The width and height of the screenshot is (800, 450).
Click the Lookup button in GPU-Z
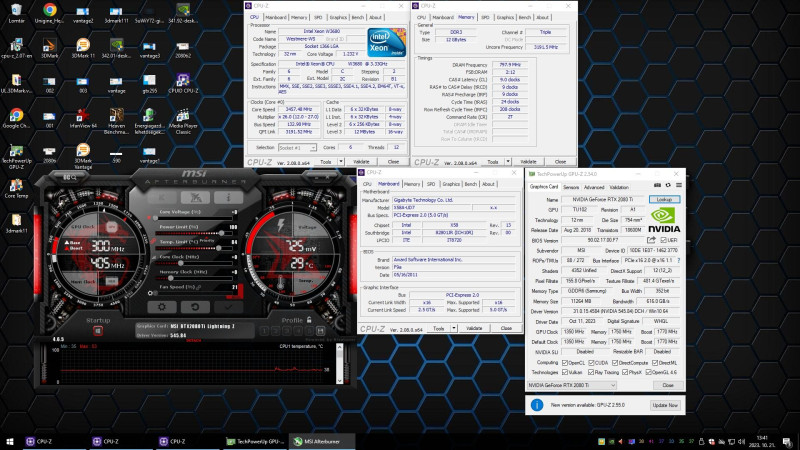point(664,199)
